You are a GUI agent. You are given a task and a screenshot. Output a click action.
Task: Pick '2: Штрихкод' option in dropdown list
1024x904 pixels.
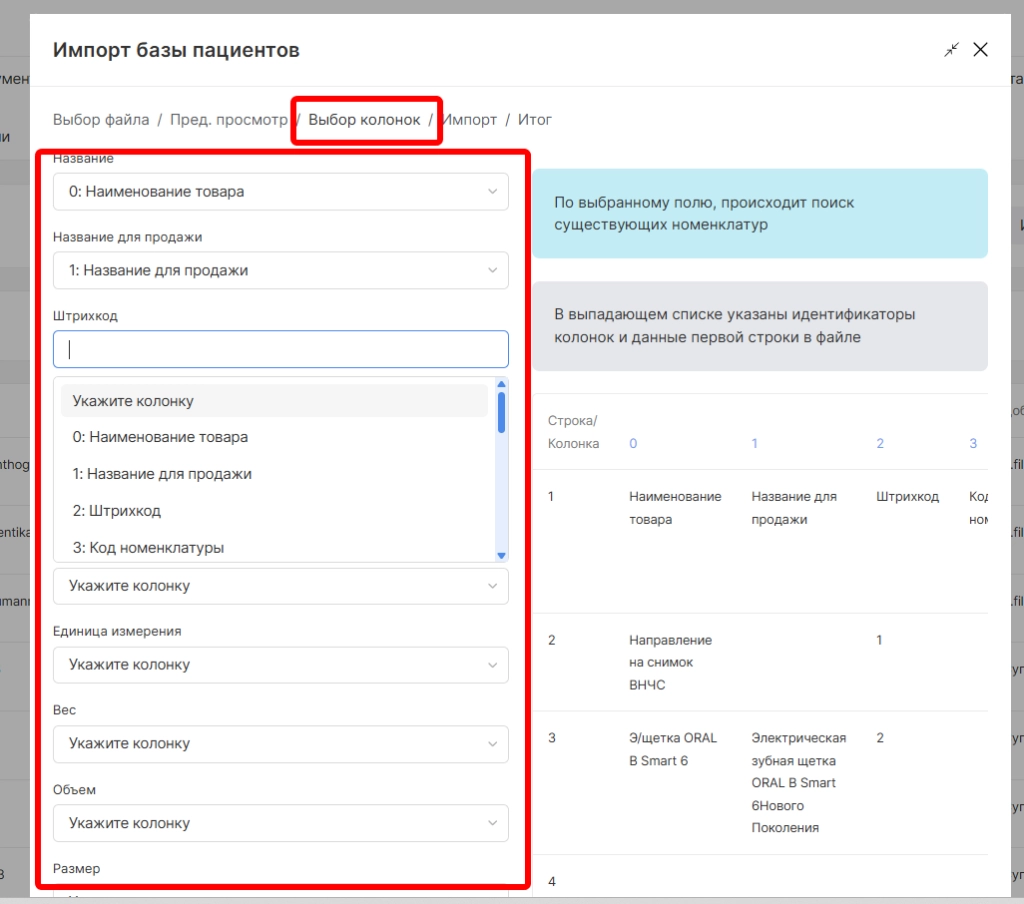[x=117, y=511]
